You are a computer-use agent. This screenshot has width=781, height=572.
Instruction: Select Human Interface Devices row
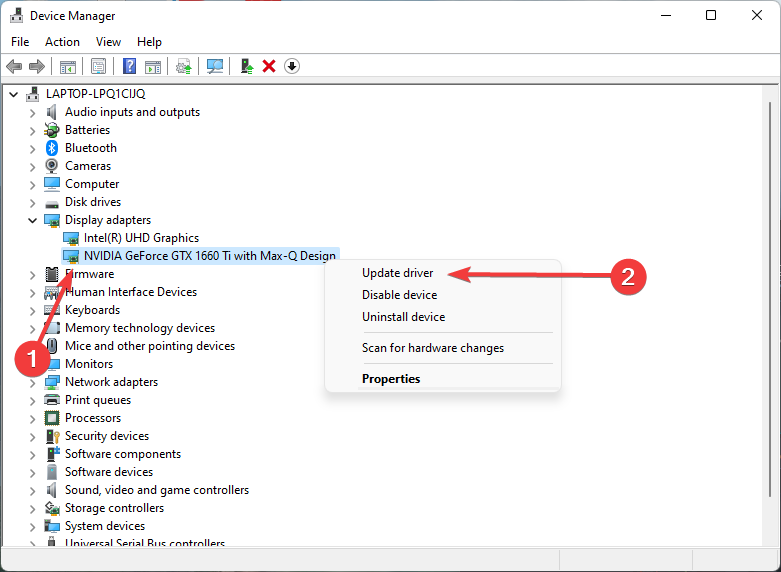131,292
